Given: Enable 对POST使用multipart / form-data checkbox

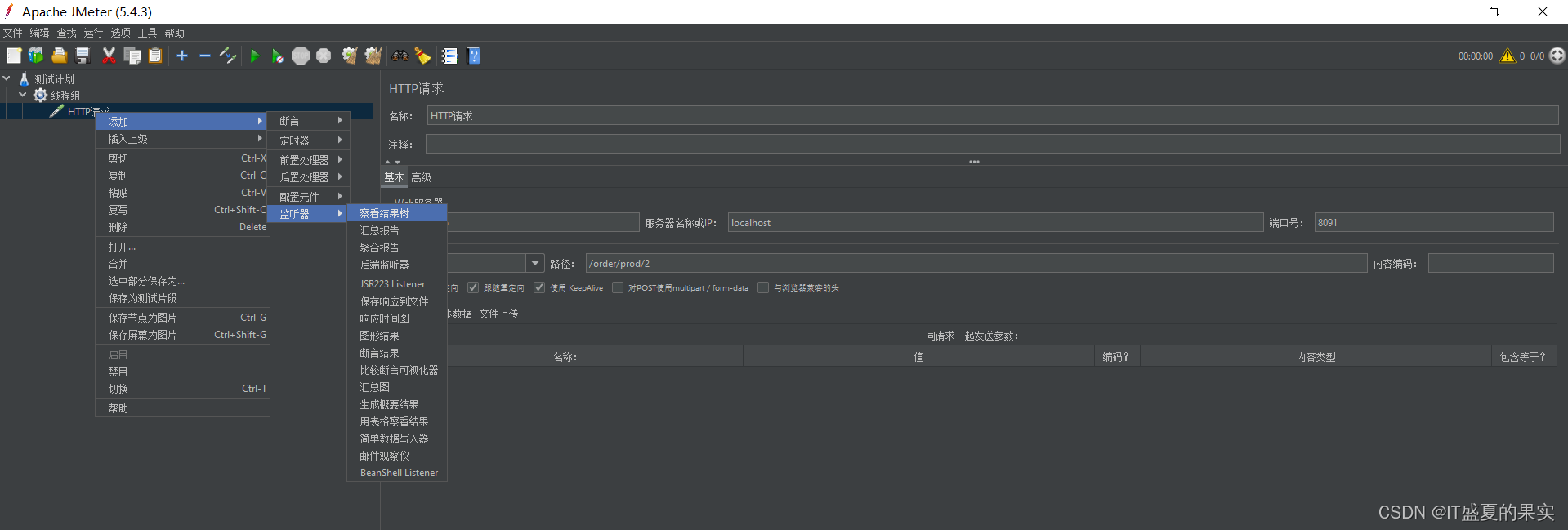Looking at the screenshot, I should point(618,287).
